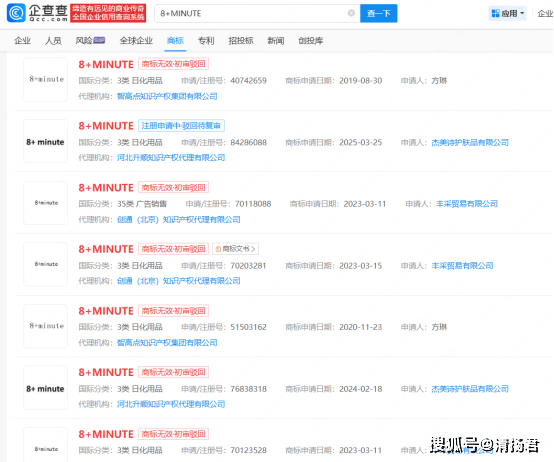Screen dimensions: 554x462
Task: Open 8+MINUTE title for registration 40742659
Action: (x=106, y=64)
